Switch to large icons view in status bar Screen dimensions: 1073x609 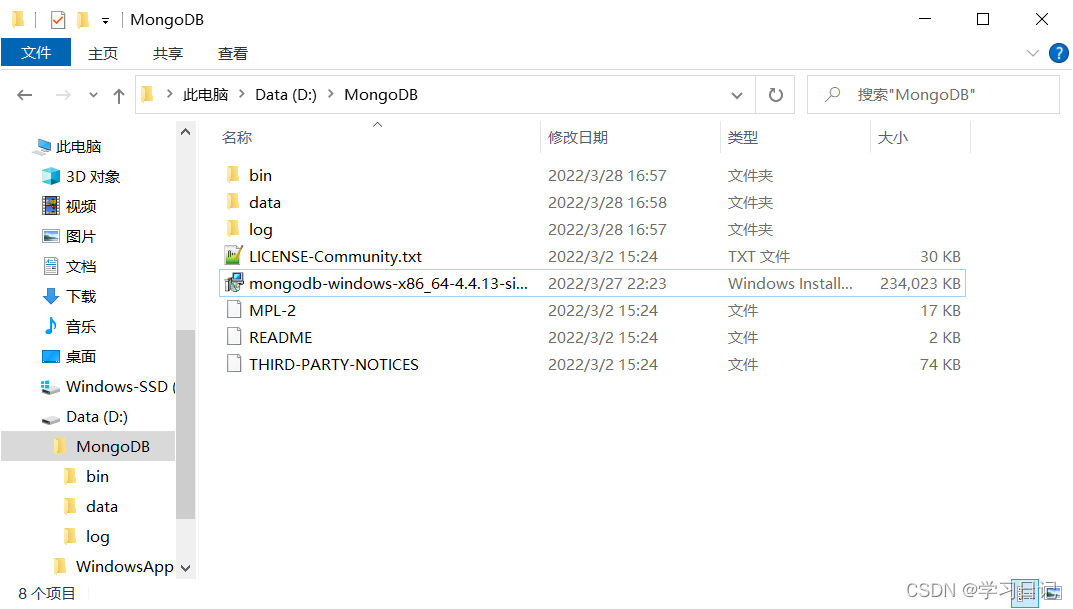coord(1051,593)
